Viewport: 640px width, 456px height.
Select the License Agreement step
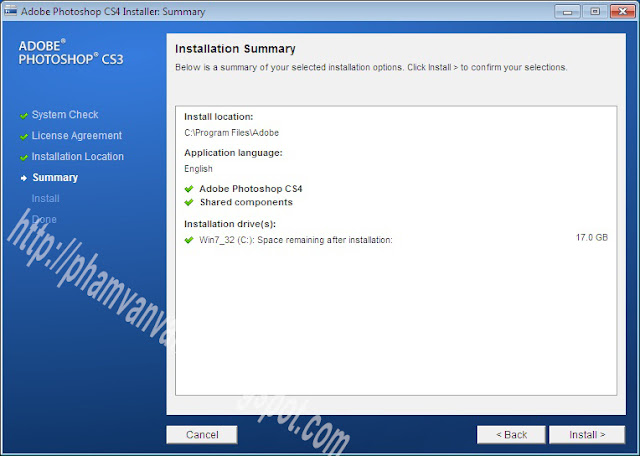pos(77,136)
